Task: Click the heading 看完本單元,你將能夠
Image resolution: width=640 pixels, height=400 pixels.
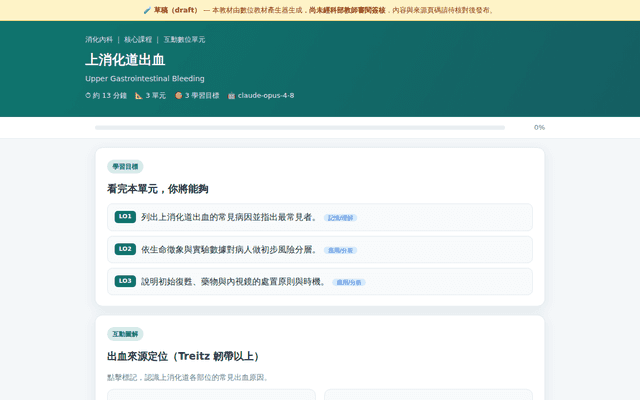Action: (158, 189)
